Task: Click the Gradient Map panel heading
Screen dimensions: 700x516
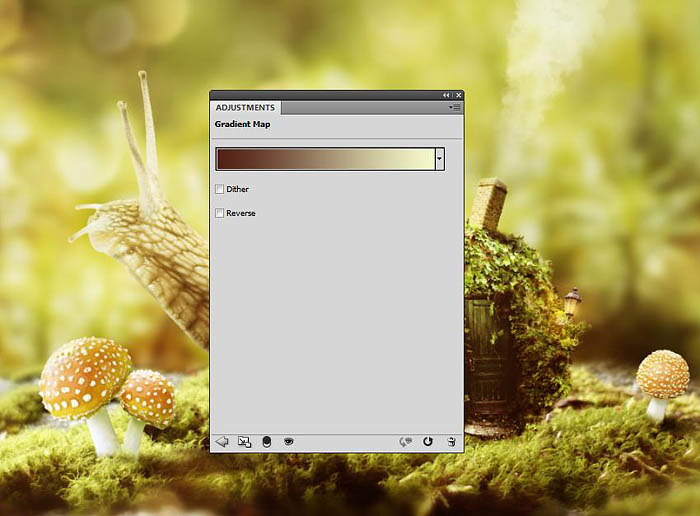Action: pyautogui.click(x=242, y=124)
